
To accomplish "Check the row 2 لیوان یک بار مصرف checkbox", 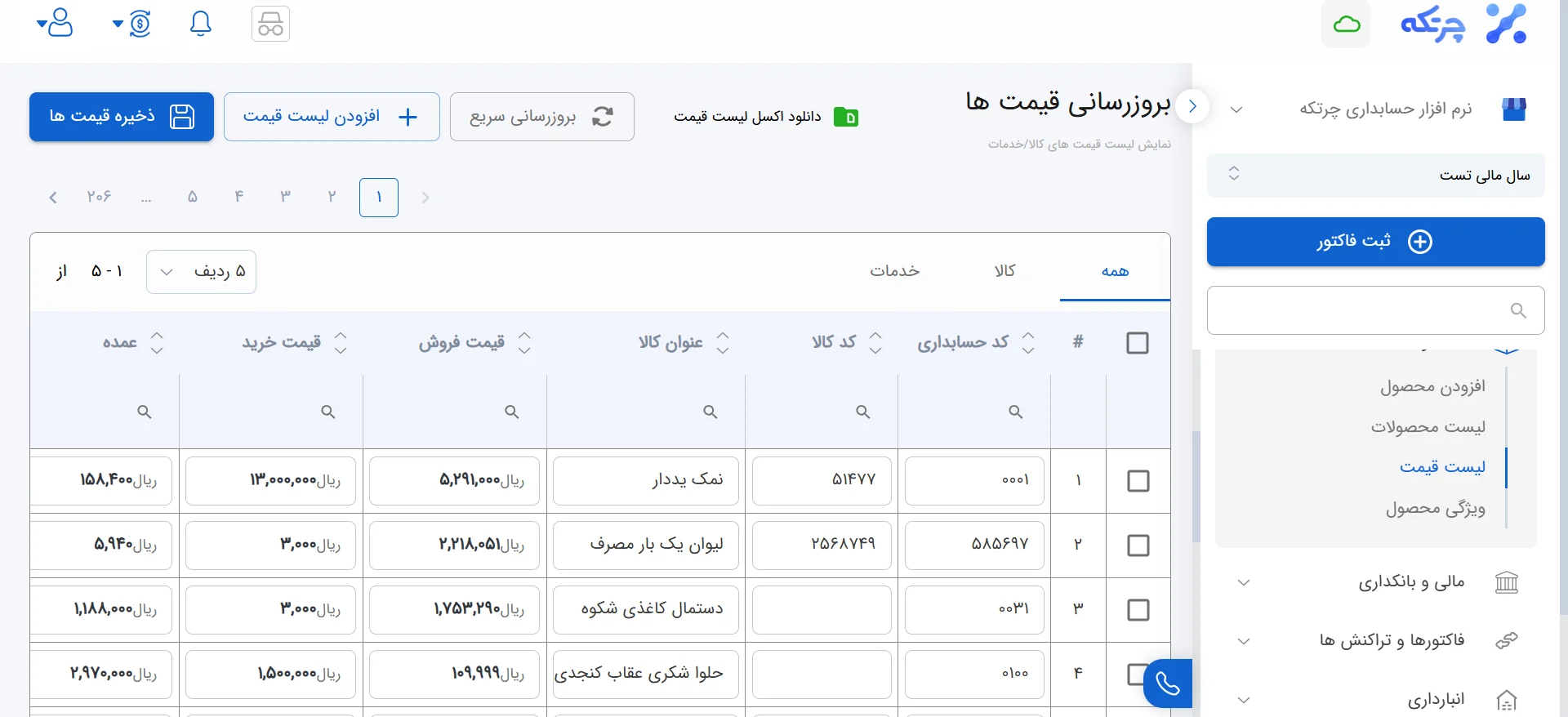I will [x=1138, y=546].
